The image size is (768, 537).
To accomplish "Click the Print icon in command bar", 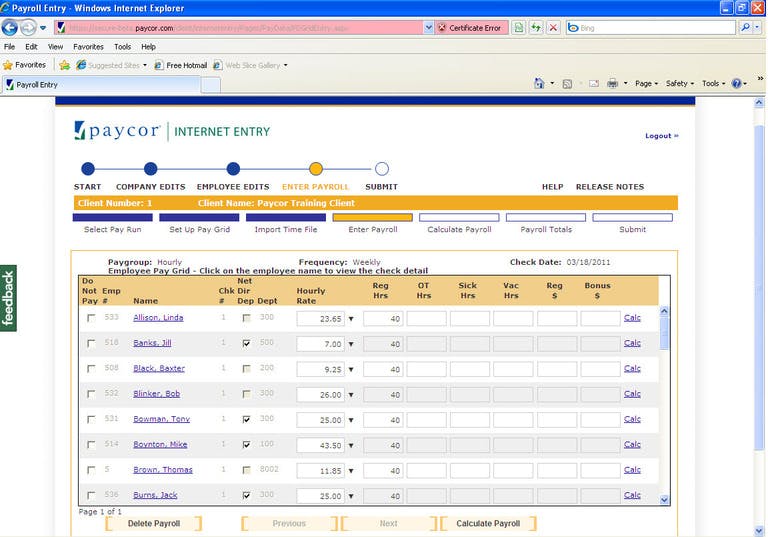I will pos(612,84).
